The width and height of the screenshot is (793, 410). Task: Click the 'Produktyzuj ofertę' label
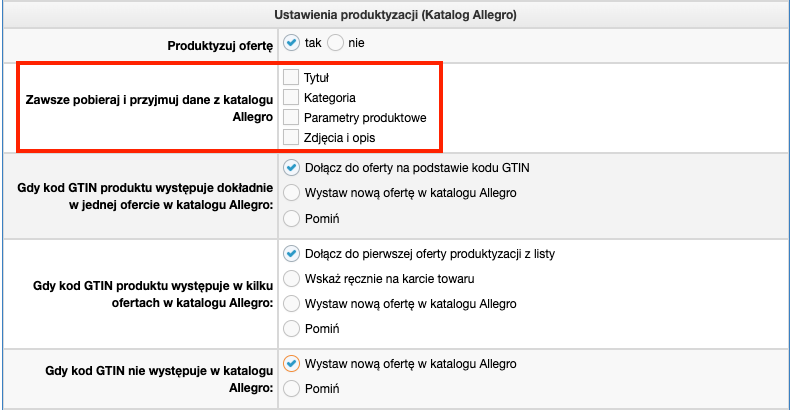click(x=220, y=47)
